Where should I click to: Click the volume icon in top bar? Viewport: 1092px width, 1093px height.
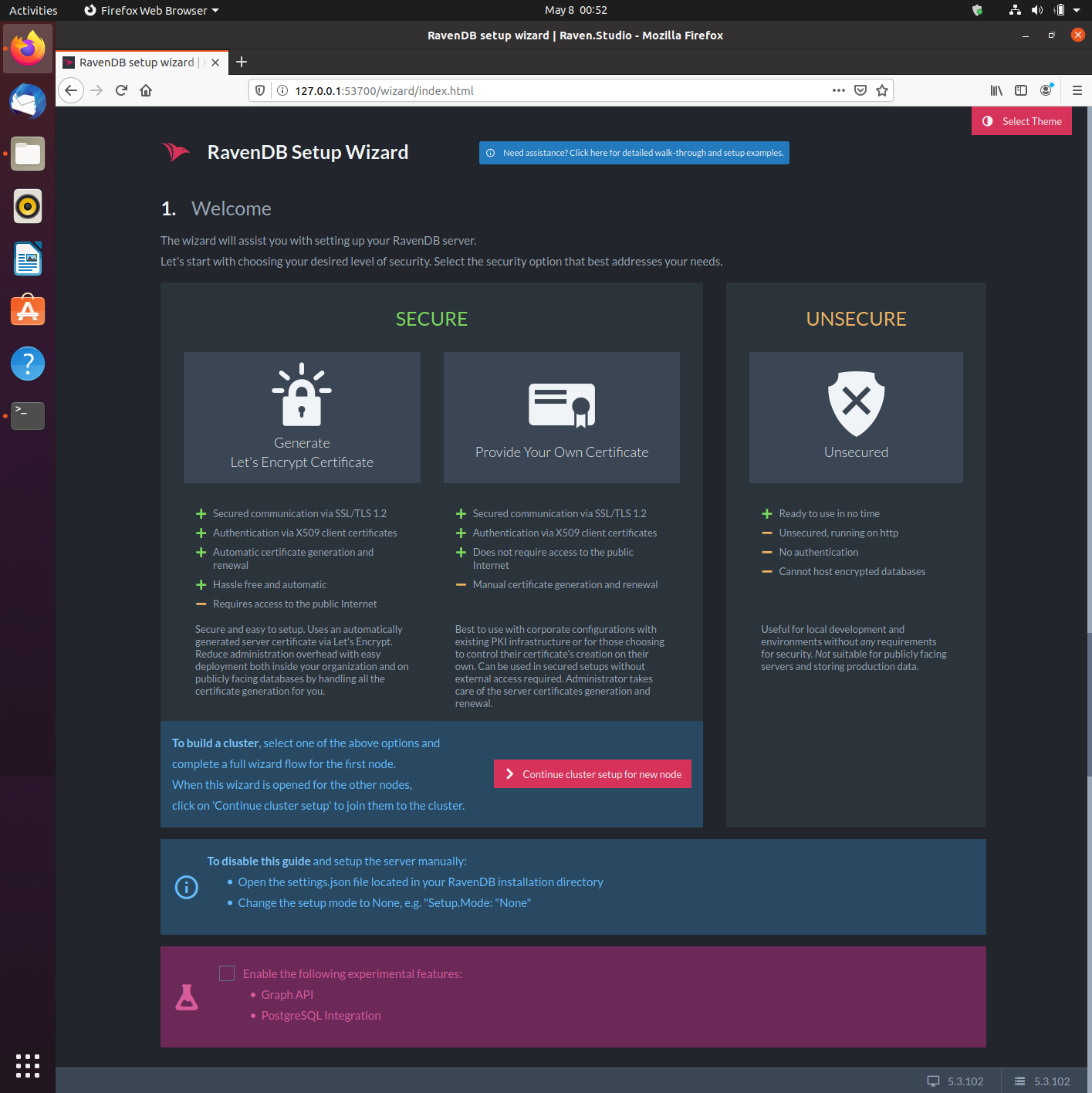click(1037, 10)
